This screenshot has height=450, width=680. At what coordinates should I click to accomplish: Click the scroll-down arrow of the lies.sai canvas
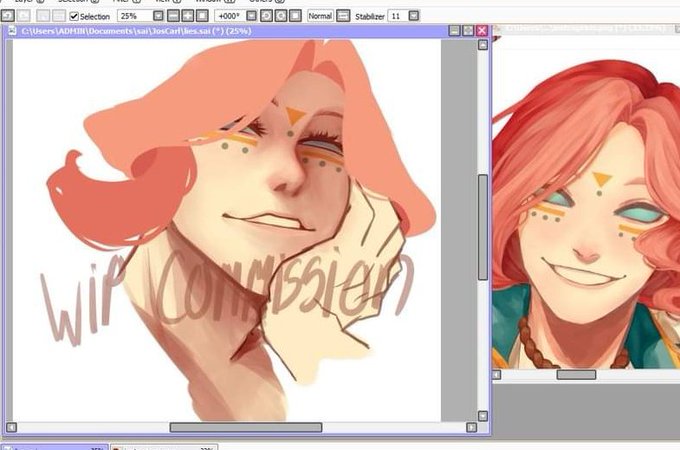click(x=483, y=416)
